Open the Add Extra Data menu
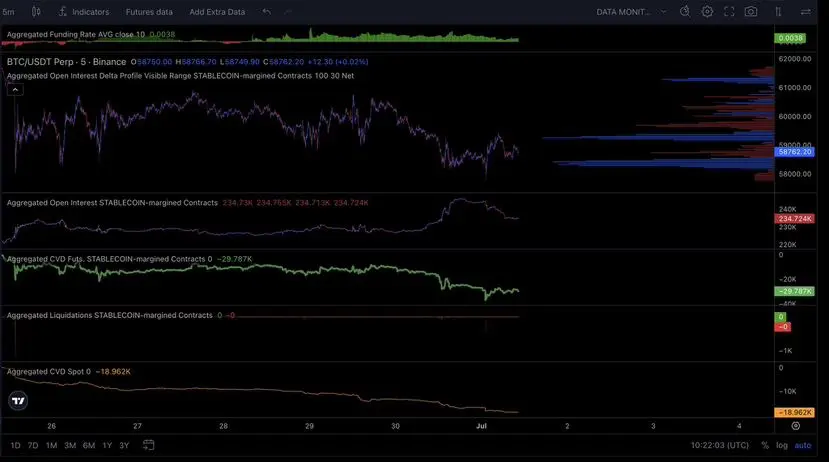829x462 pixels. click(x=217, y=12)
